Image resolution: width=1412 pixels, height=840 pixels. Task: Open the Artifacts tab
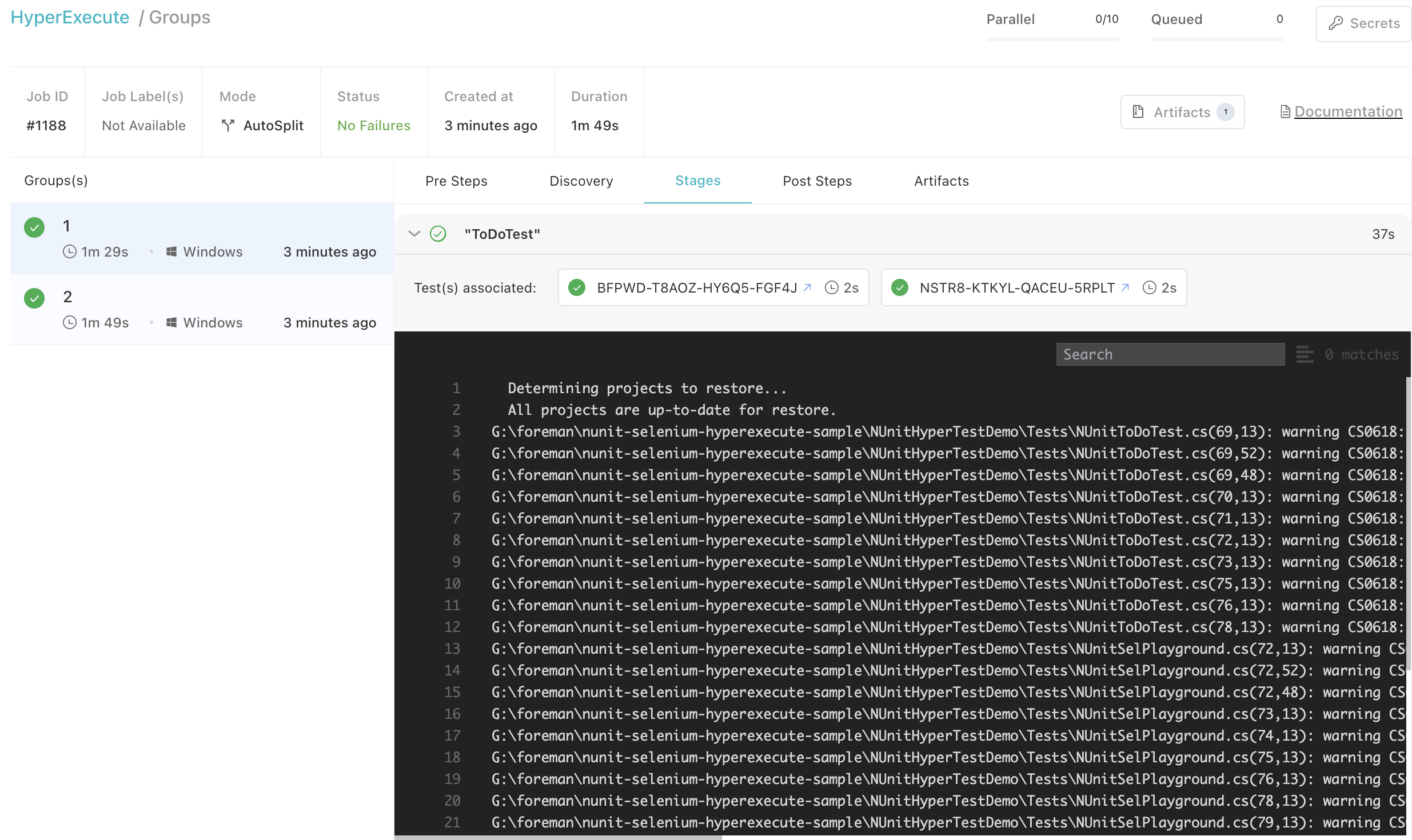pyautogui.click(x=940, y=181)
